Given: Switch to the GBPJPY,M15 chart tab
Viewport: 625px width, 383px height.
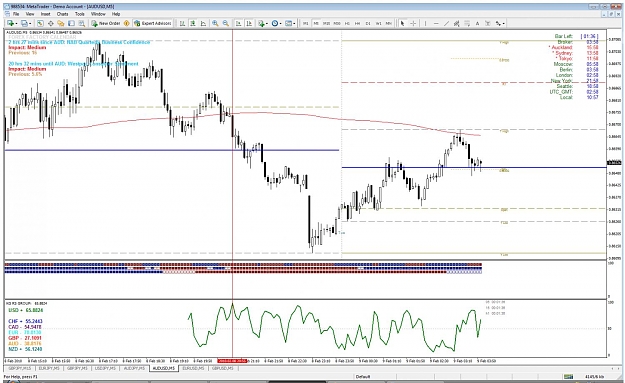Looking at the screenshot, I should (20, 368).
